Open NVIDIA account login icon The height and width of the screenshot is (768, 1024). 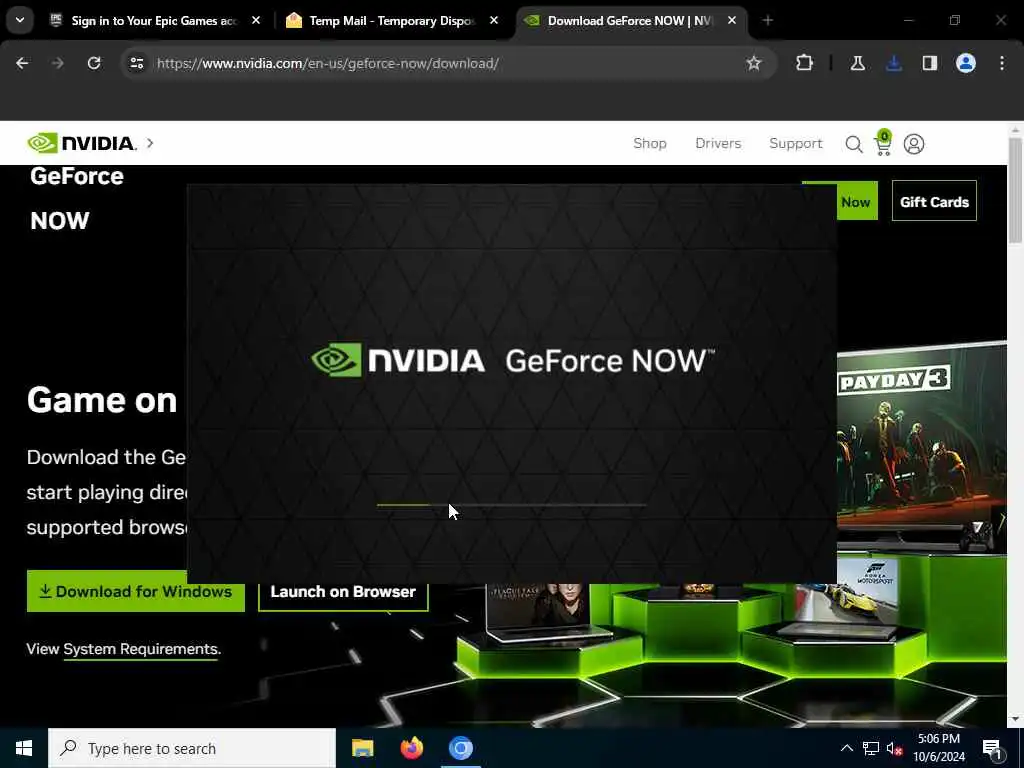[x=914, y=144]
